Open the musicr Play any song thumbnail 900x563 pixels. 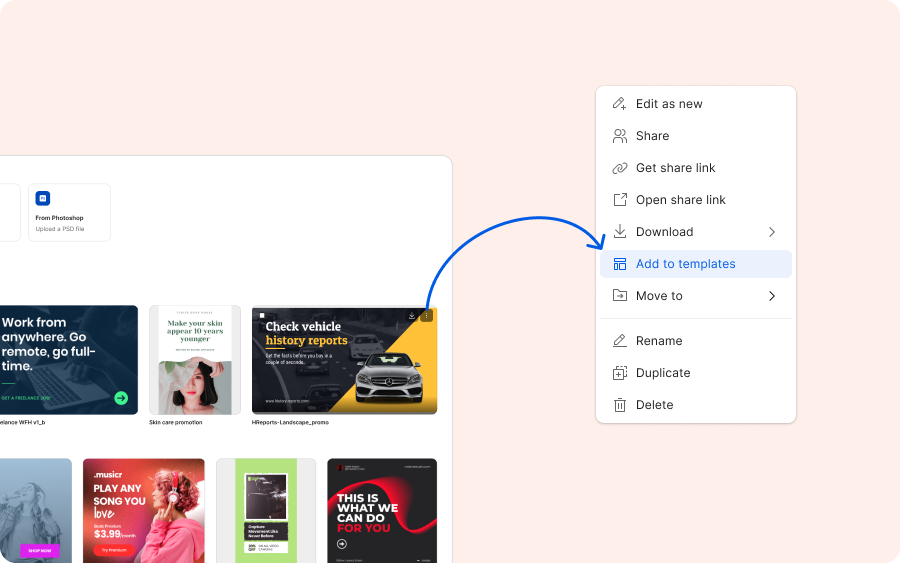[143, 511]
